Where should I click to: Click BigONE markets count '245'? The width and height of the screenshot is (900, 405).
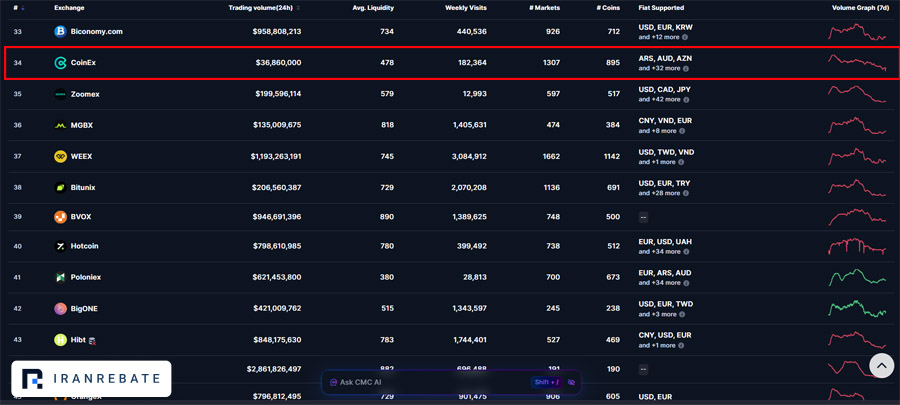[x=553, y=309]
